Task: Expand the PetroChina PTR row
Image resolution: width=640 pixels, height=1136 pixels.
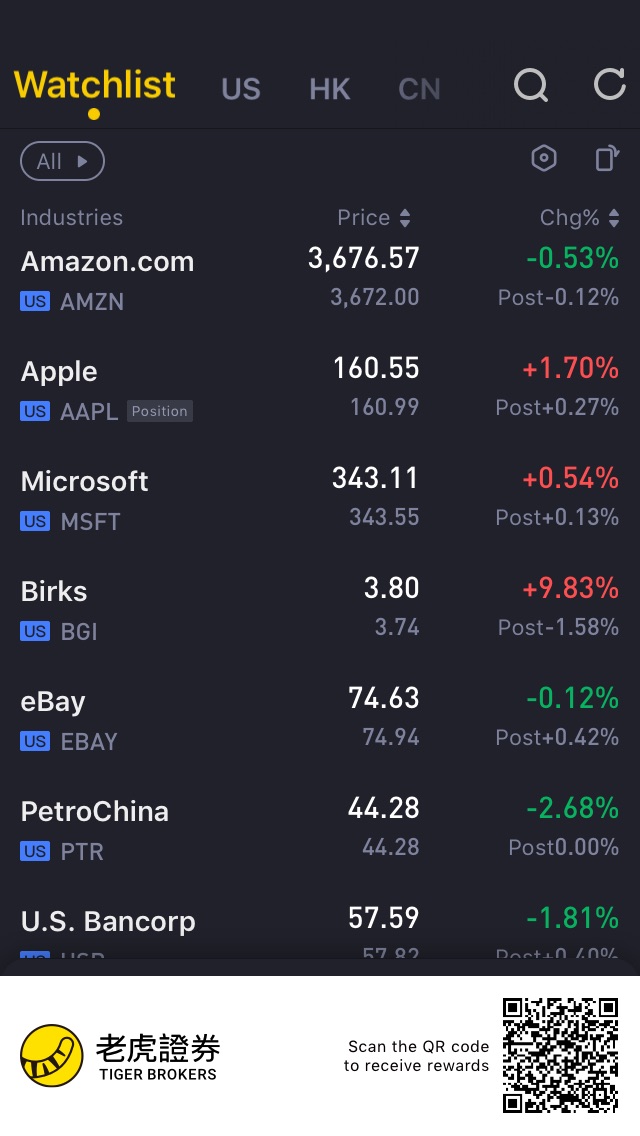Action: pyautogui.click(x=320, y=829)
